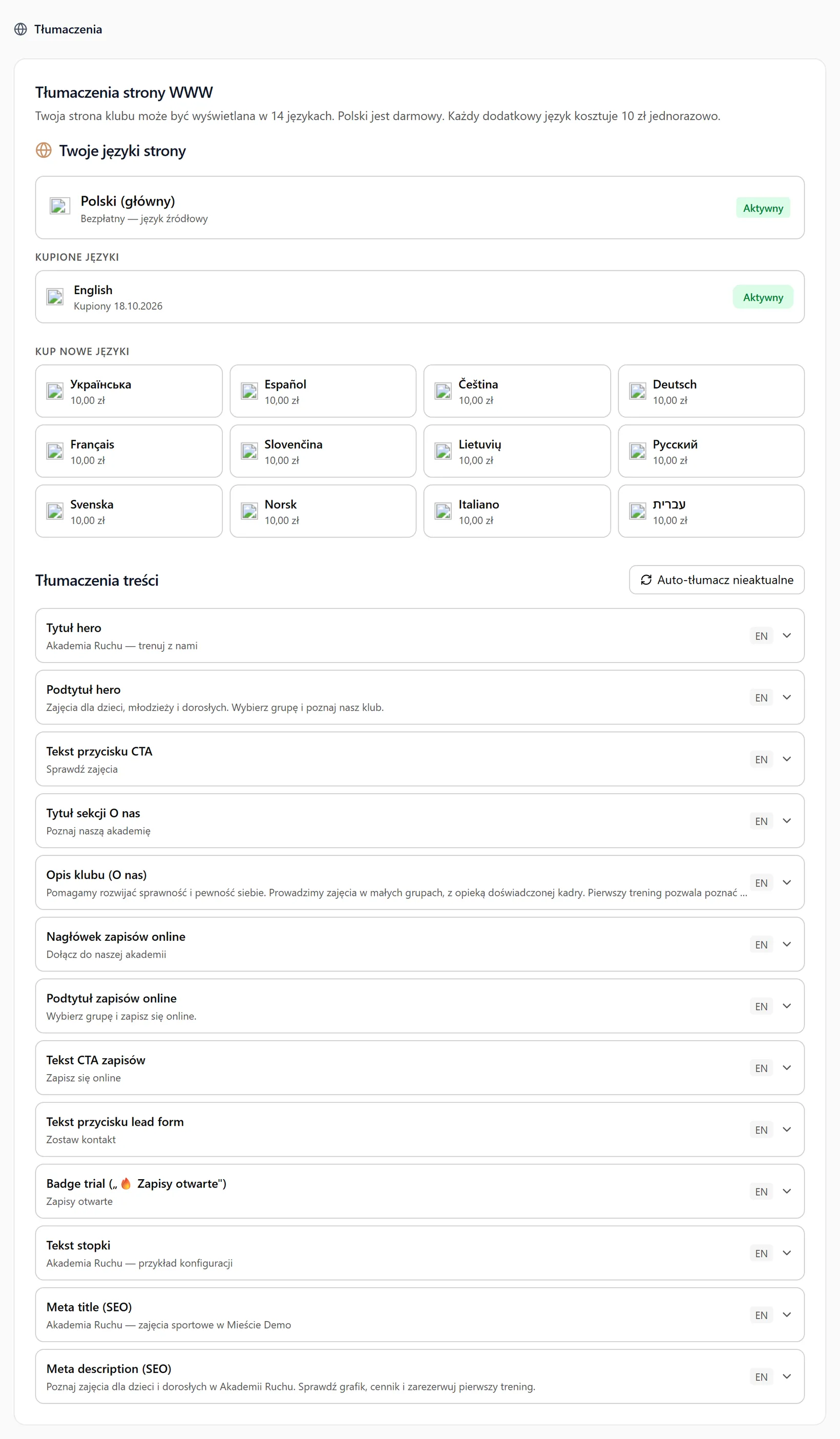
Task: Click the Aktywny badge for English
Action: click(x=763, y=297)
